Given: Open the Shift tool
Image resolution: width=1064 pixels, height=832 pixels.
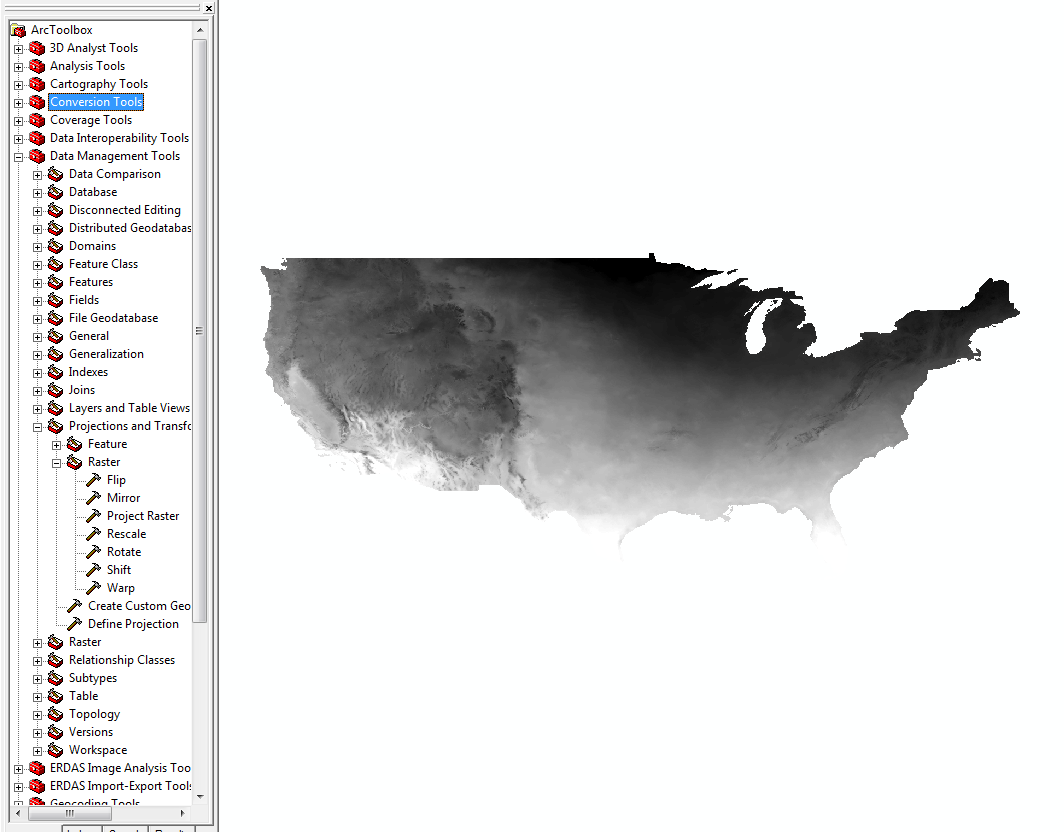Looking at the screenshot, I should 118,570.
